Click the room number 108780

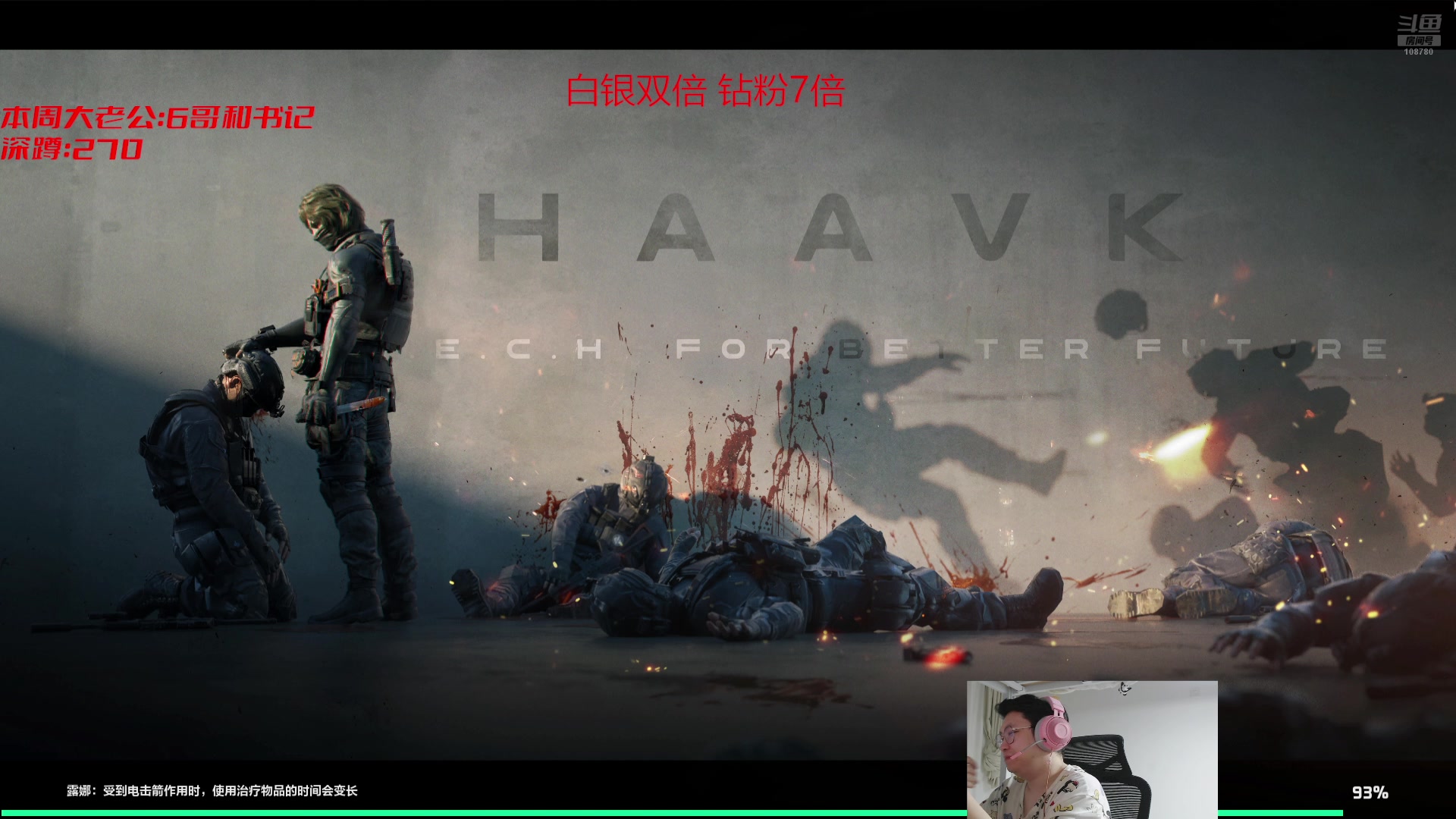pos(1418,52)
